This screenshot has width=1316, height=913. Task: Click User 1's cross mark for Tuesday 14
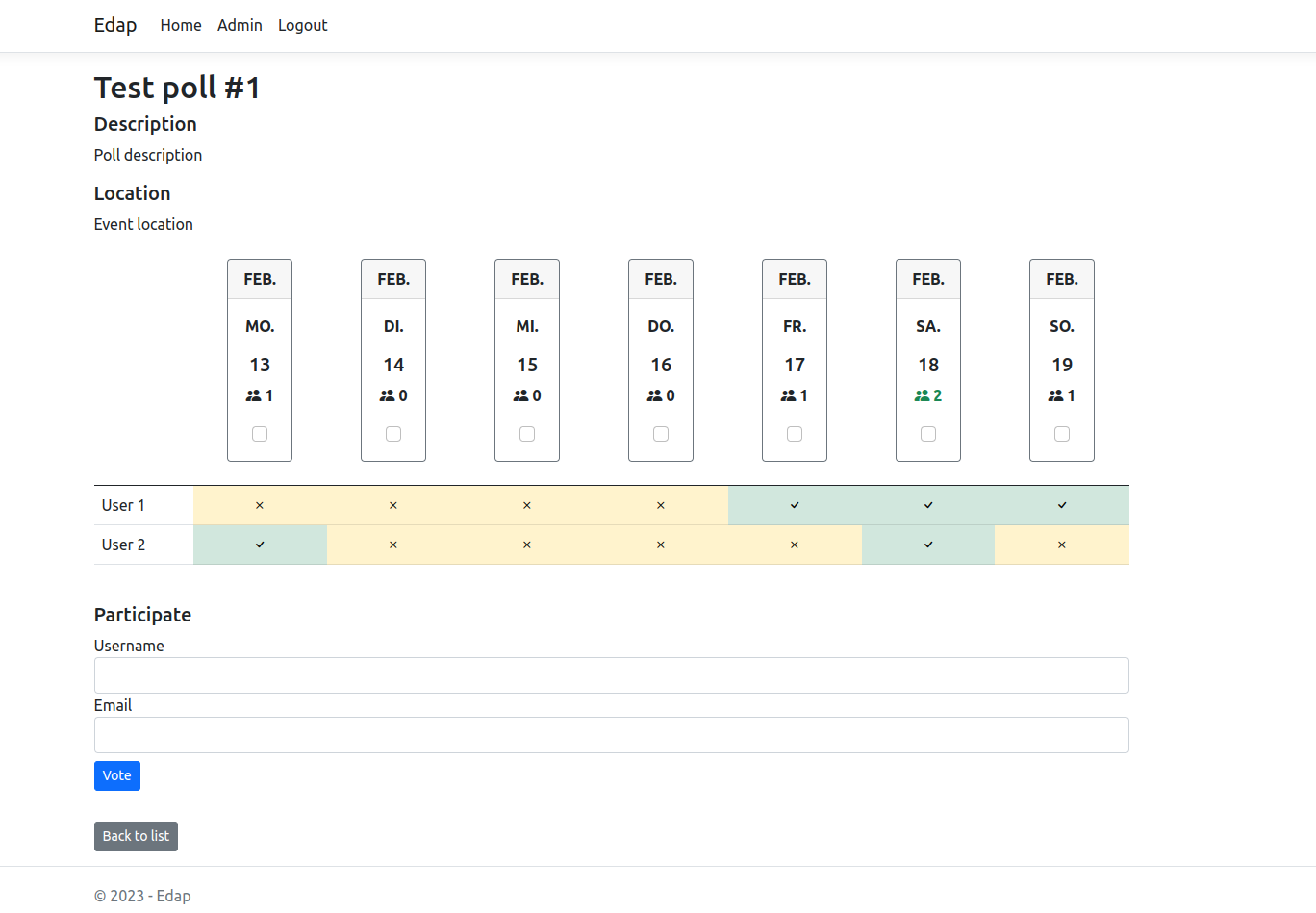pyautogui.click(x=392, y=504)
